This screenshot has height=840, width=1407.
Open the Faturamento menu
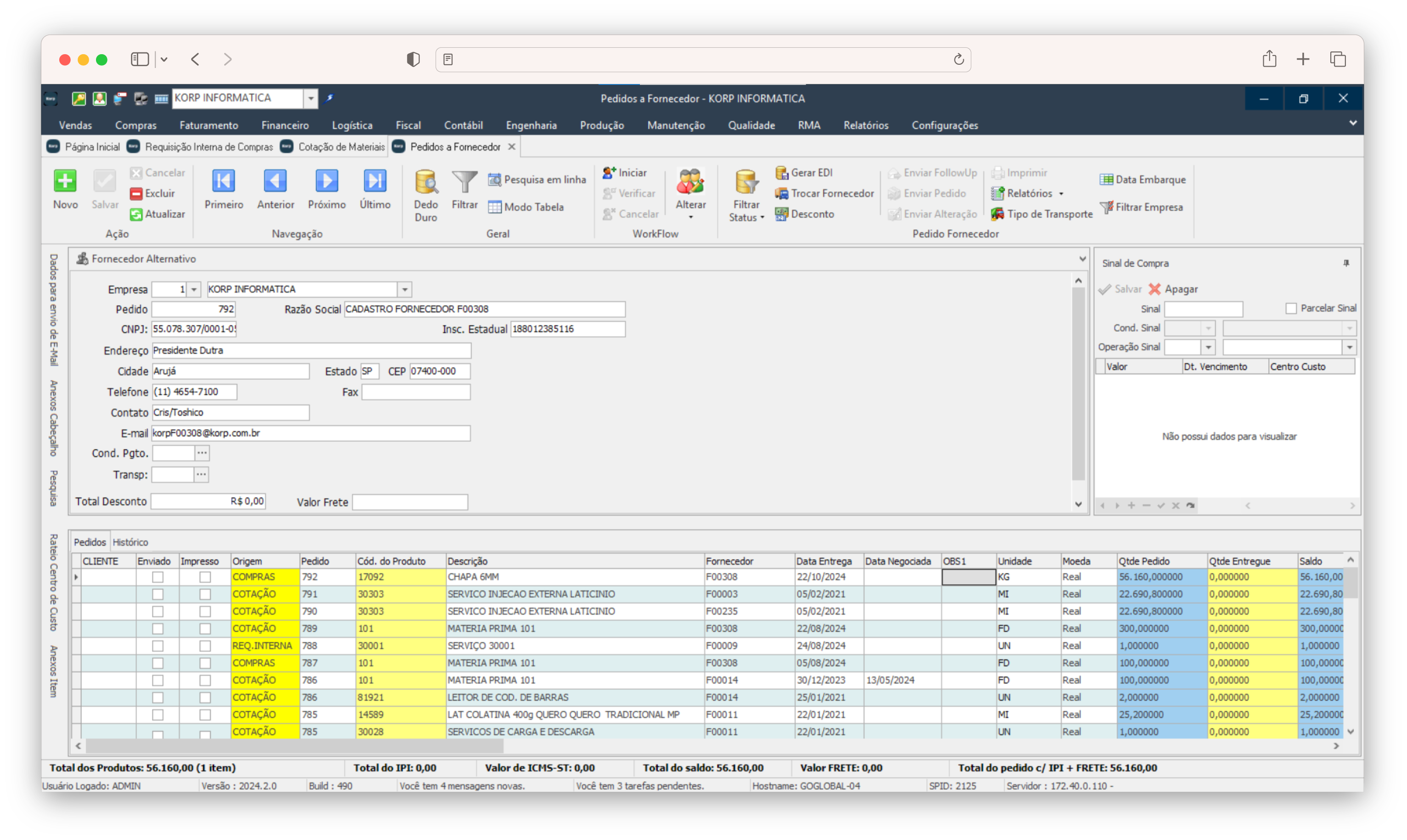tap(209, 126)
